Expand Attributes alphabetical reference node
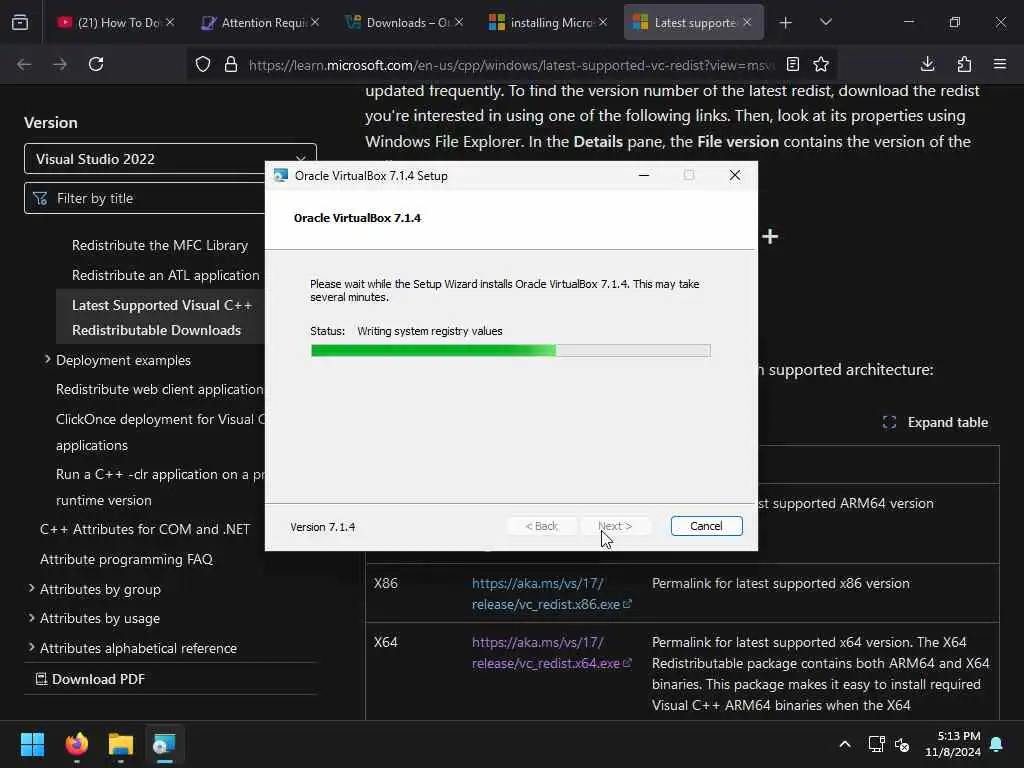1024x768 pixels. 31,647
